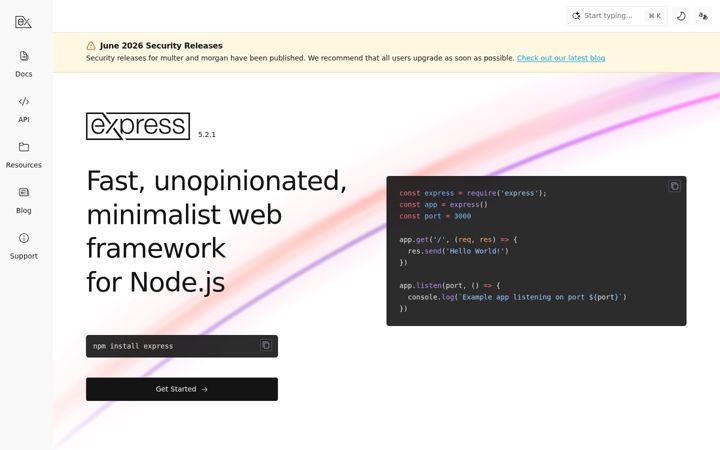Copy the npm install express command
This screenshot has height=450, width=720.
(266, 345)
